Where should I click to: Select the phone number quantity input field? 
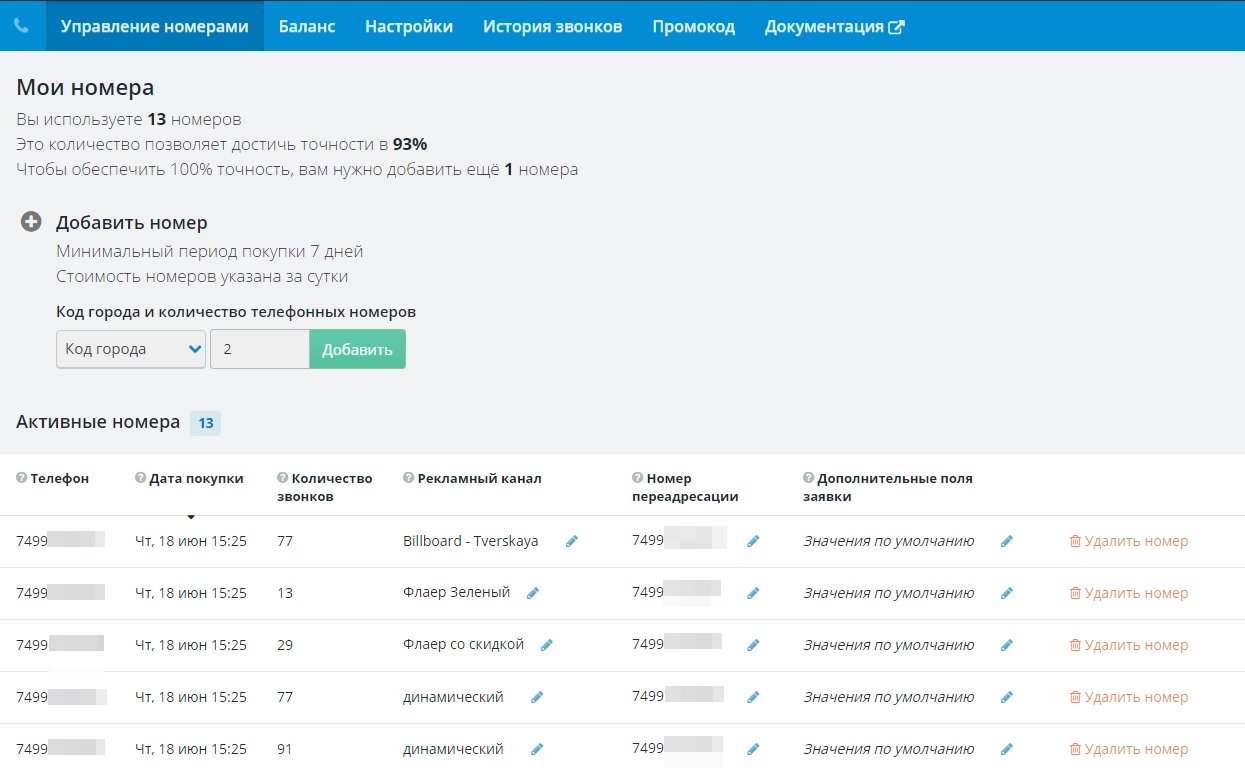[259, 348]
